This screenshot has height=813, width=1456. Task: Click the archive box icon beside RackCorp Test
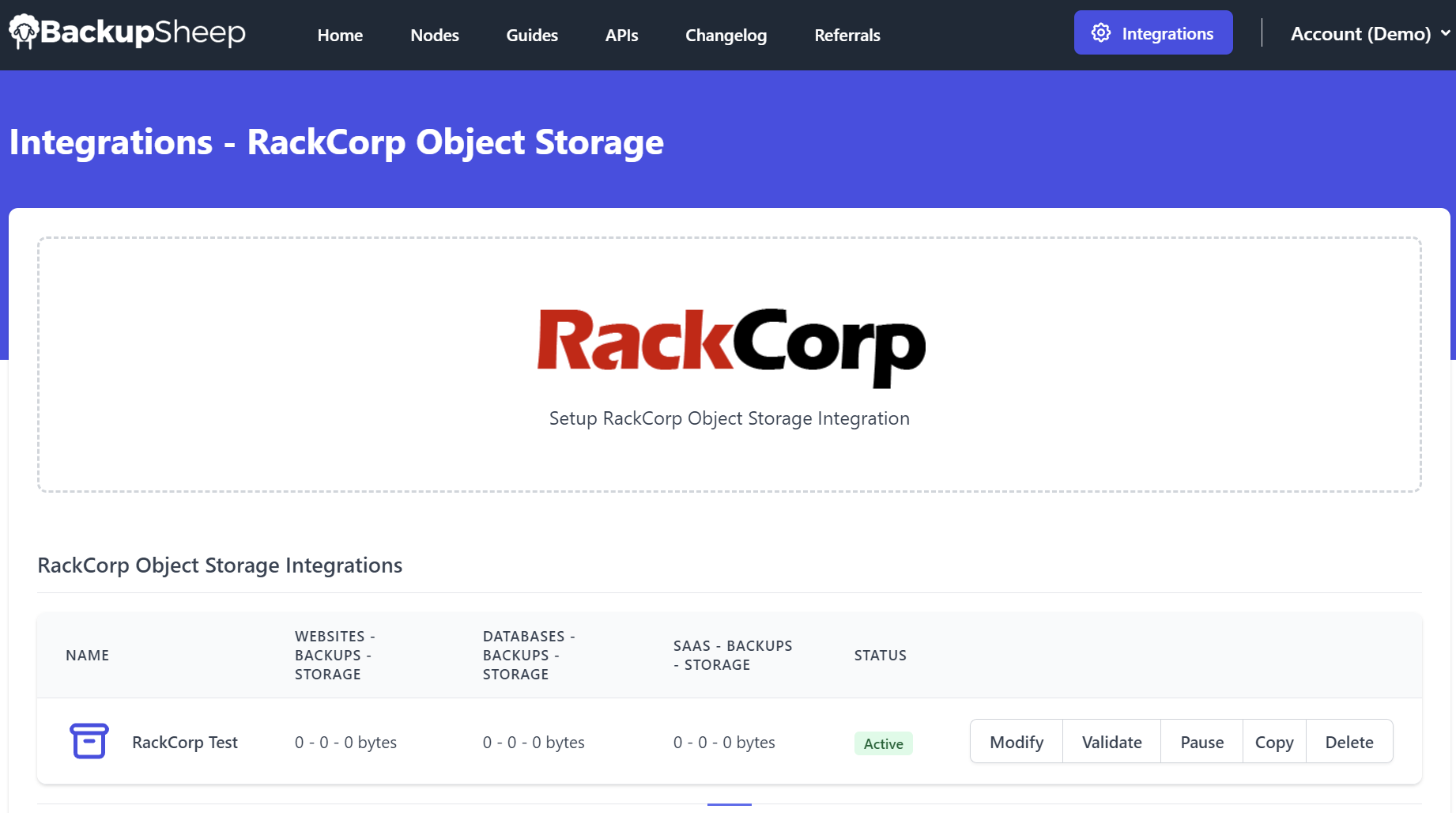[x=89, y=741]
